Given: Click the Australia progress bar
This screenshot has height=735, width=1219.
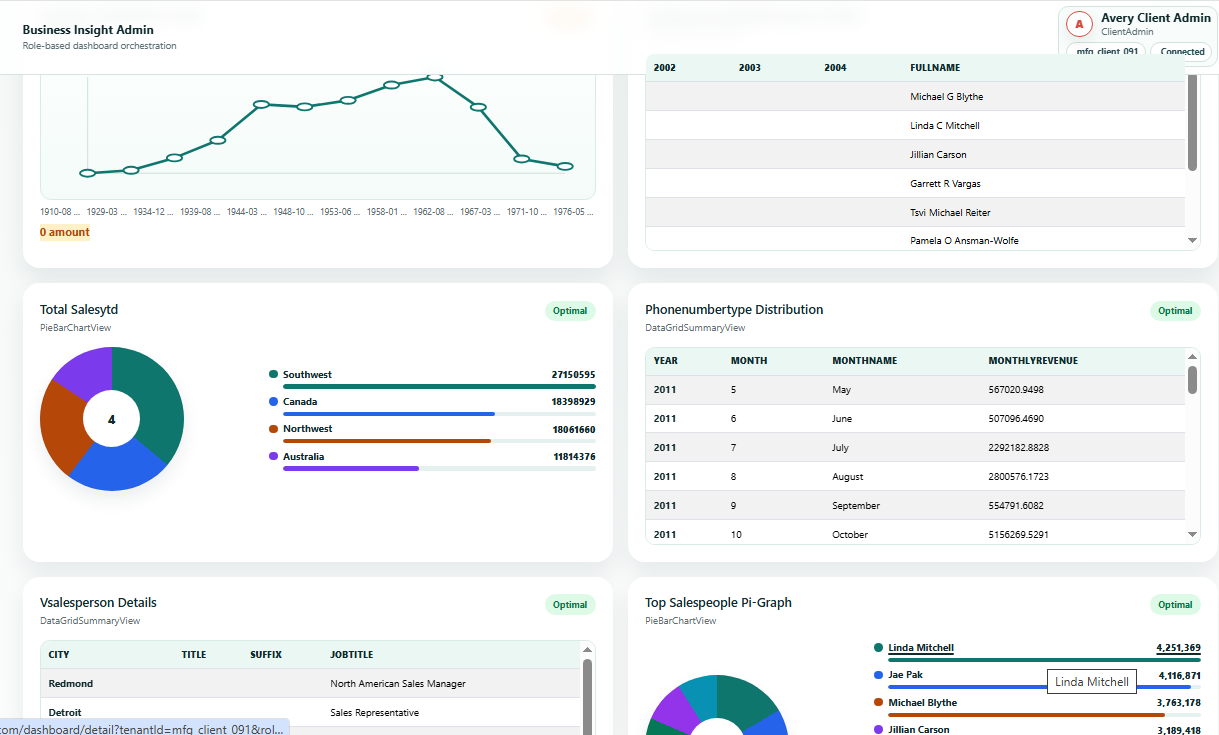Looking at the screenshot, I should 439,468.
